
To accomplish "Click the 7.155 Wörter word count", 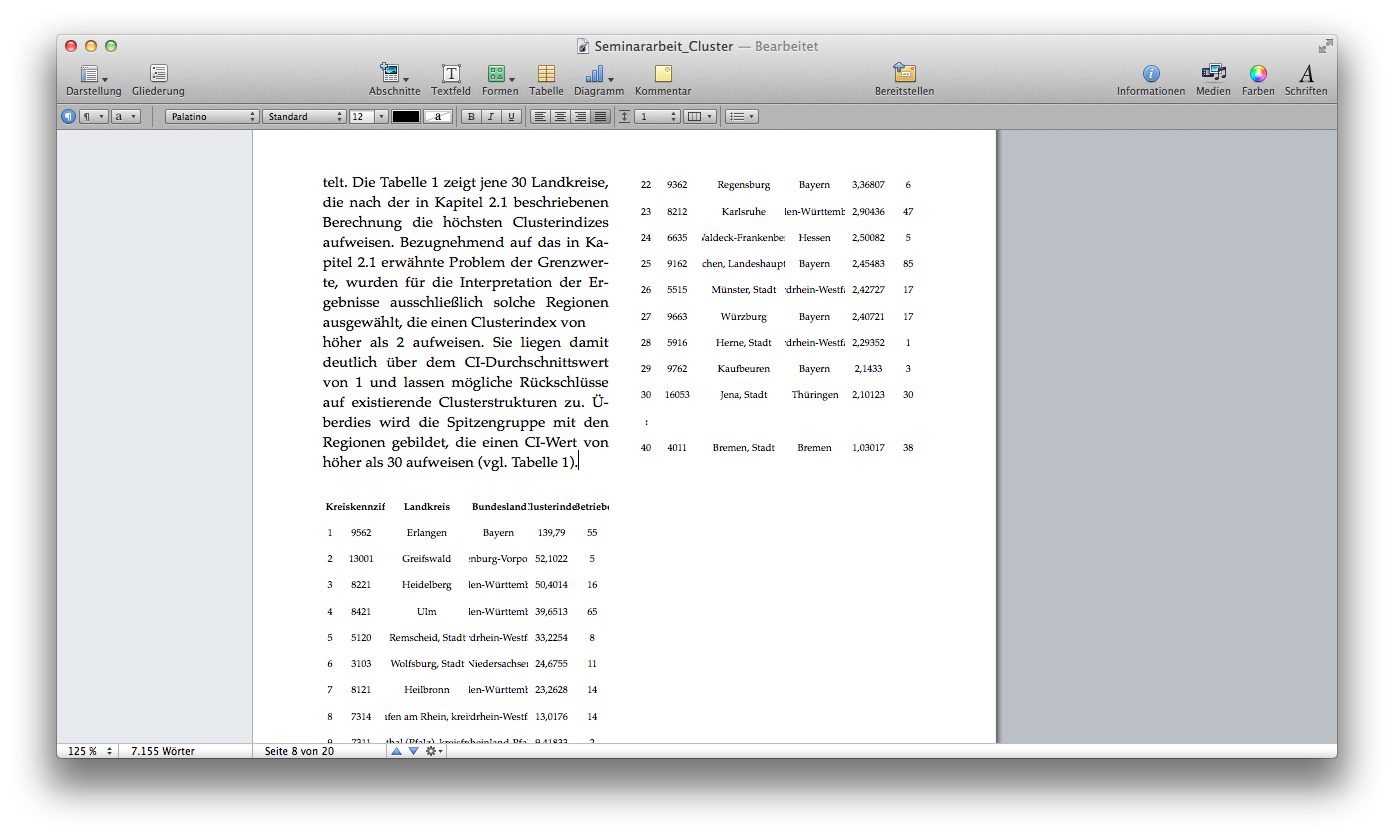I will click(162, 750).
